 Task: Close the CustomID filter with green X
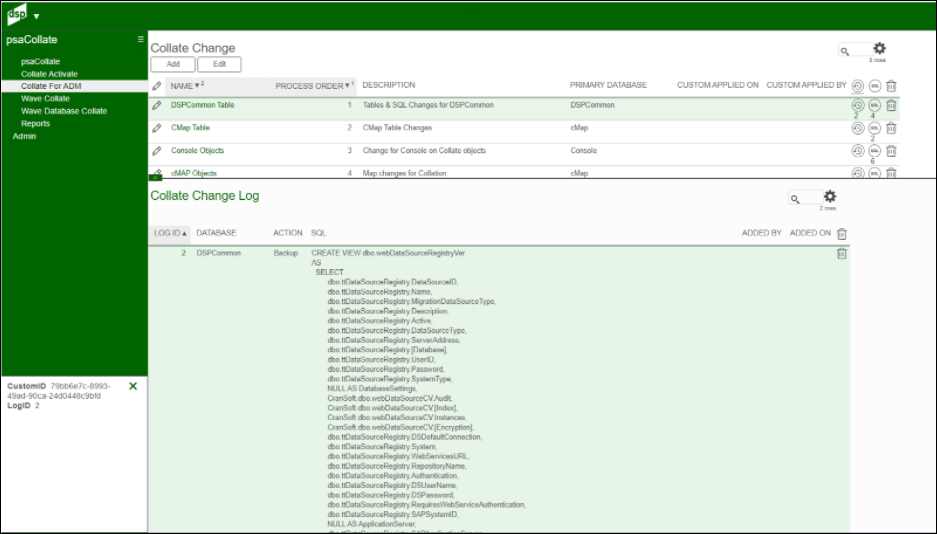point(133,386)
